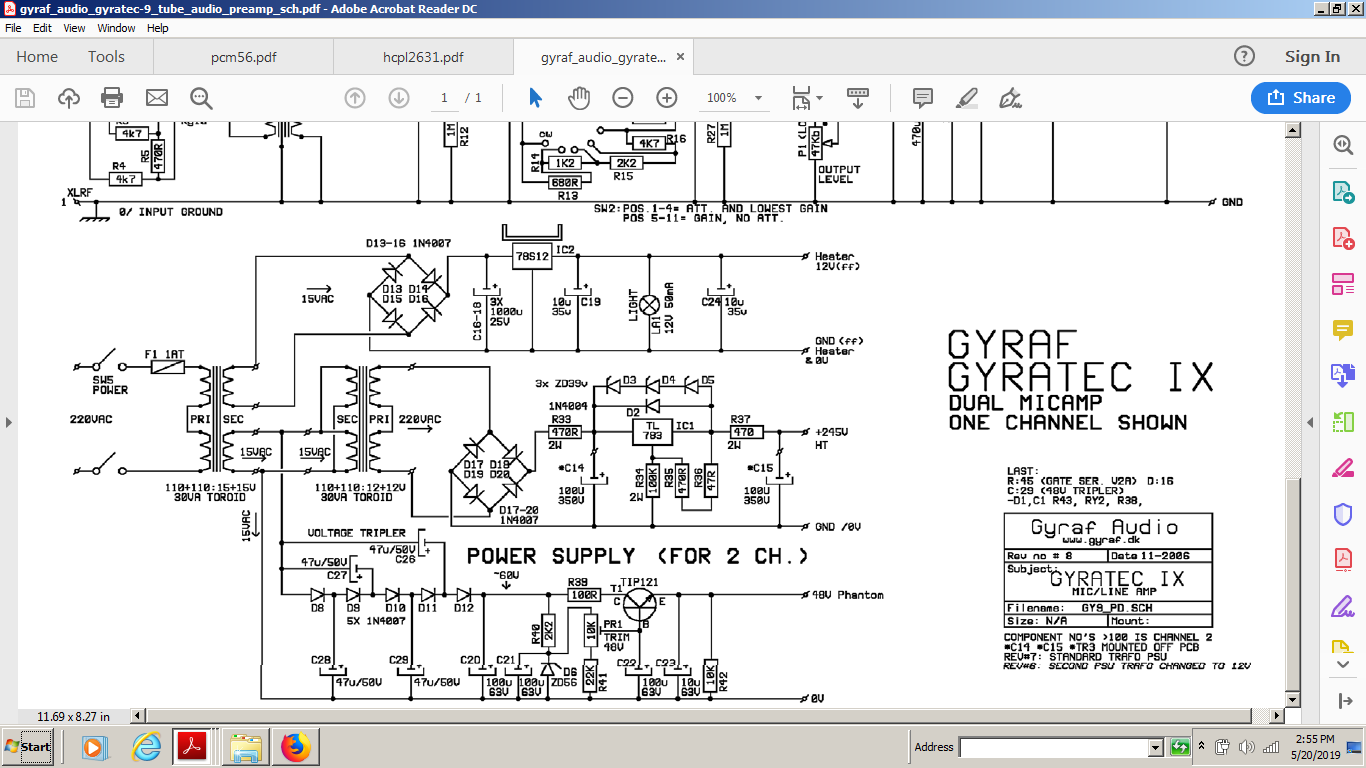Open the zoom level dropdown arrow
1366x768 pixels.
tap(758, 98)
